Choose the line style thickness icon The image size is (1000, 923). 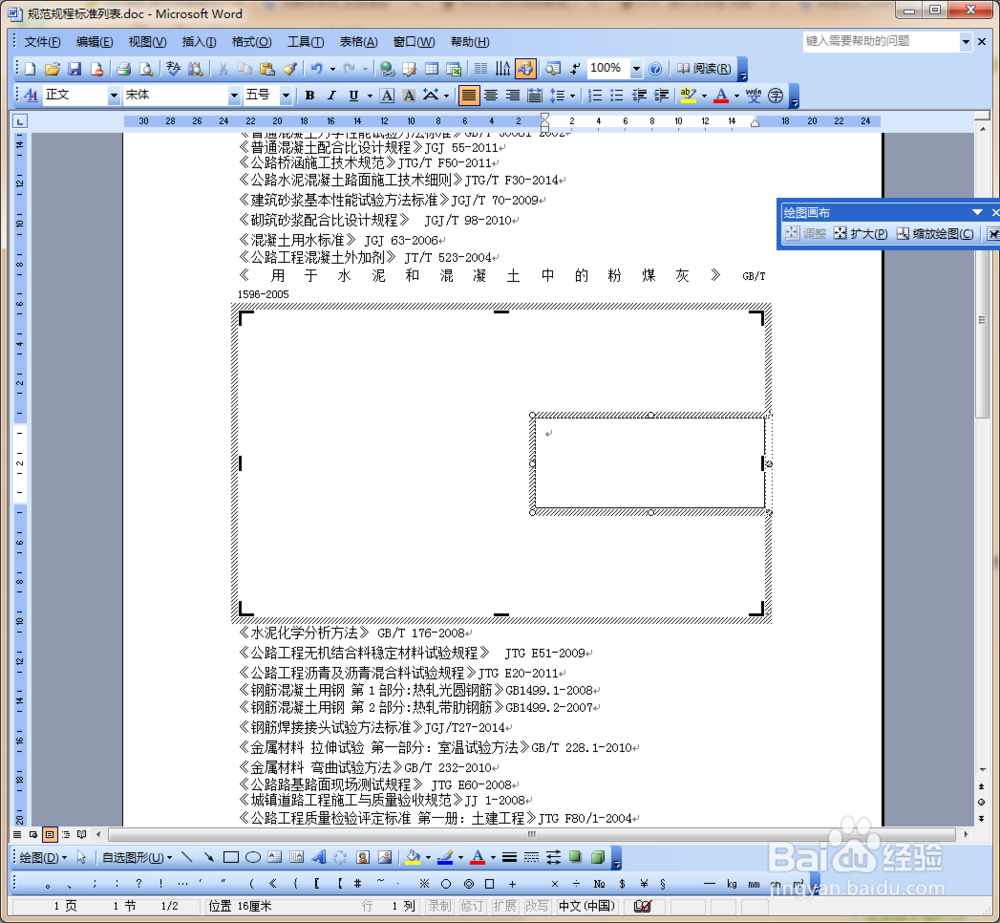[509, 857]
